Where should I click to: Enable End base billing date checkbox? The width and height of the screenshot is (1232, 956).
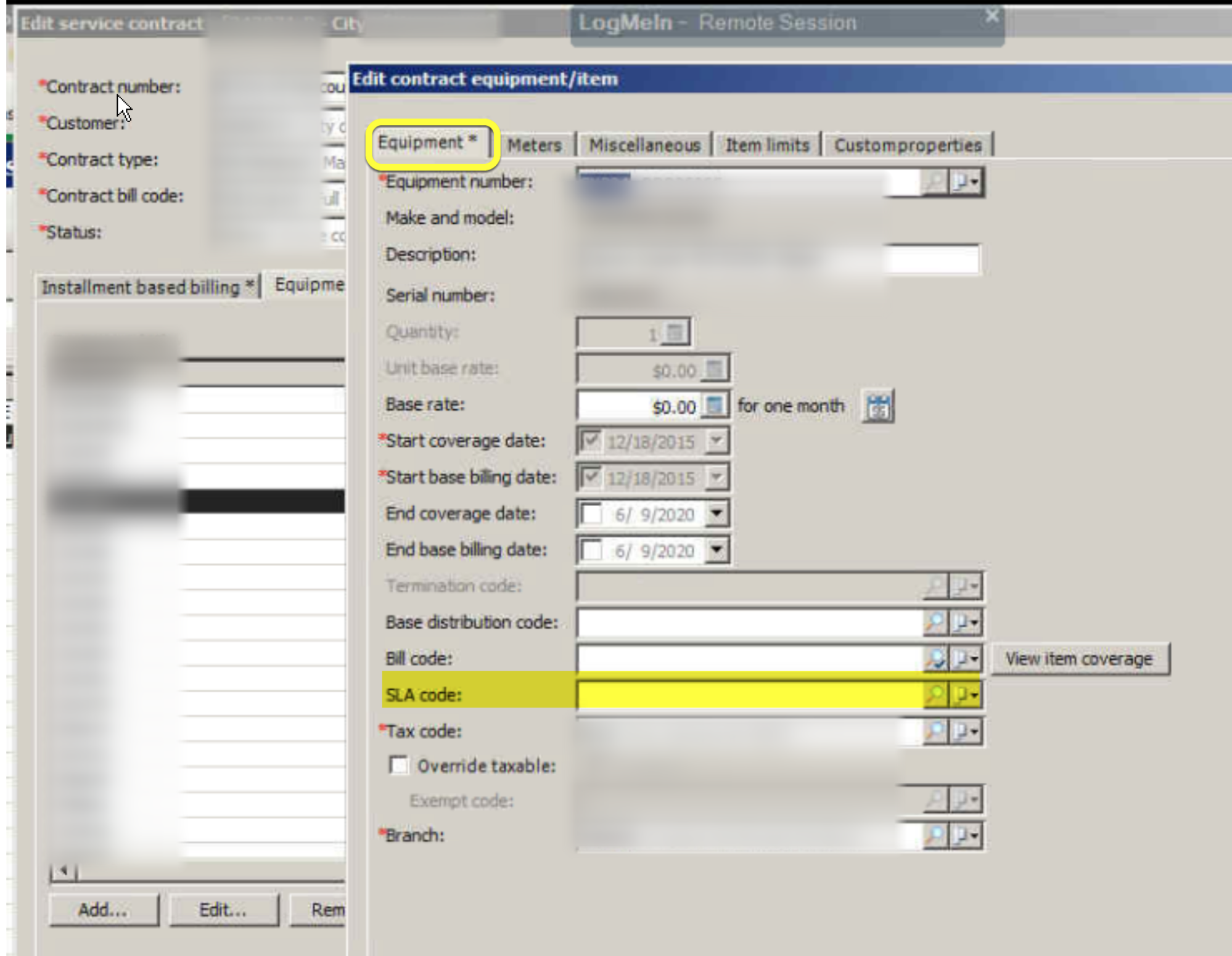click(x=591, y=550)
